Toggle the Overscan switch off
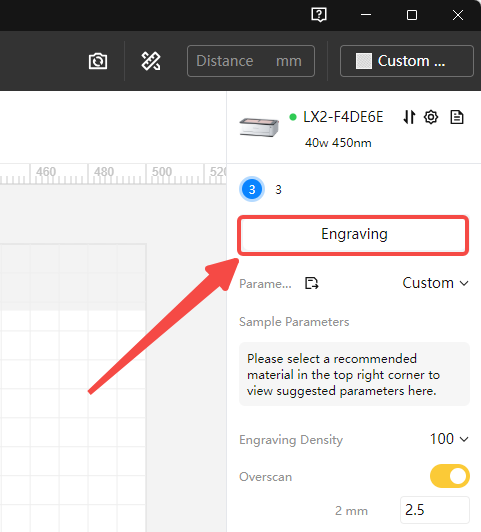The image size is (481, 532). pyautogui.click(x=450, y=476)
